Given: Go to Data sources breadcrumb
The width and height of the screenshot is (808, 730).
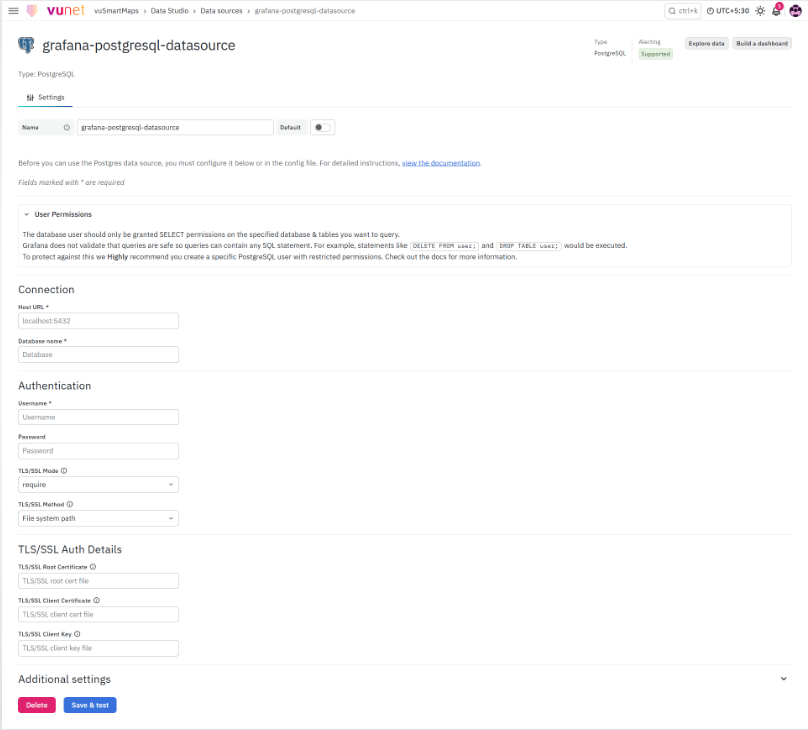Looking at the screenshot, I should point(221,11).
